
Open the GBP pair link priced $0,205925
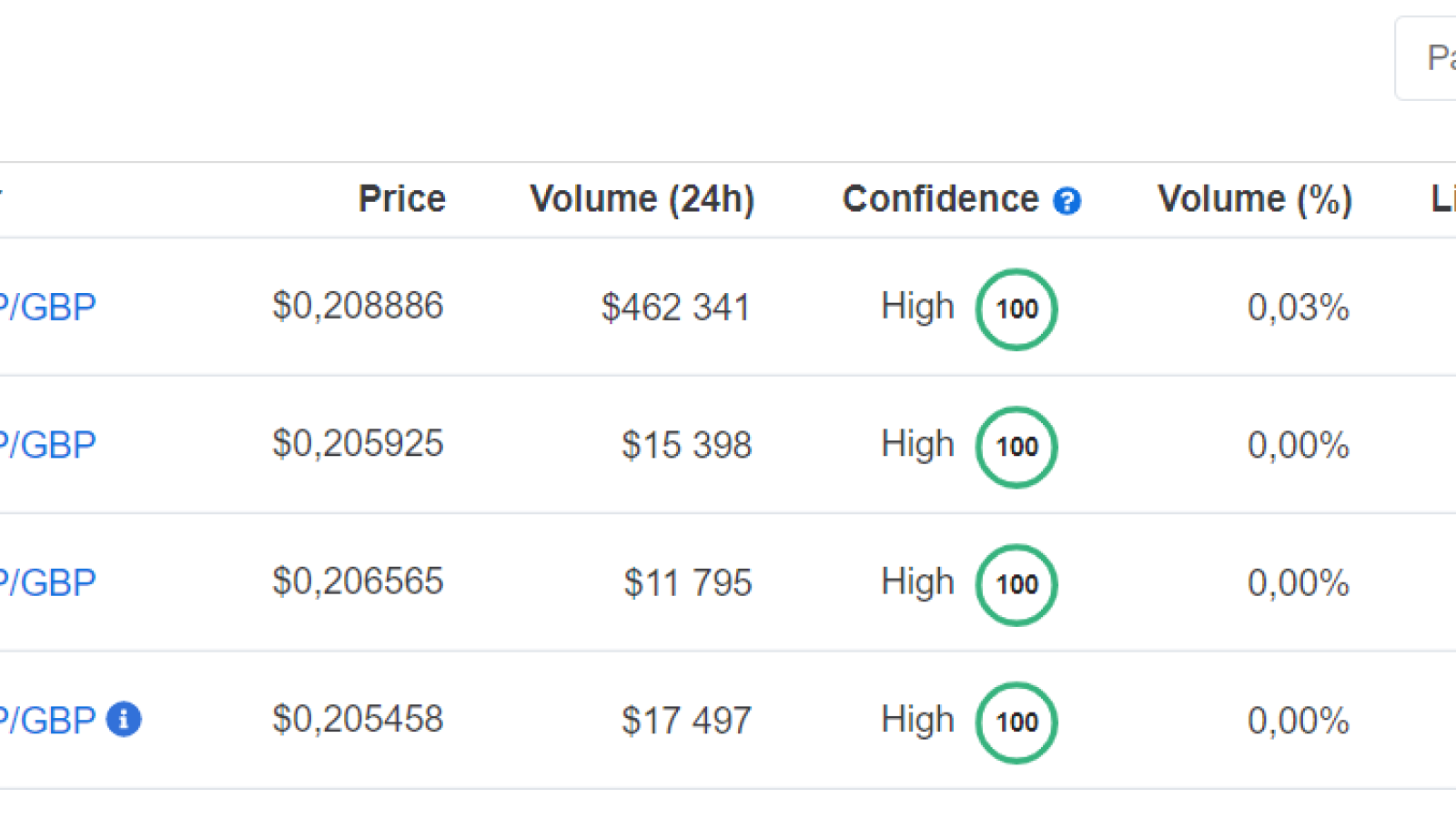click(47, 445)
